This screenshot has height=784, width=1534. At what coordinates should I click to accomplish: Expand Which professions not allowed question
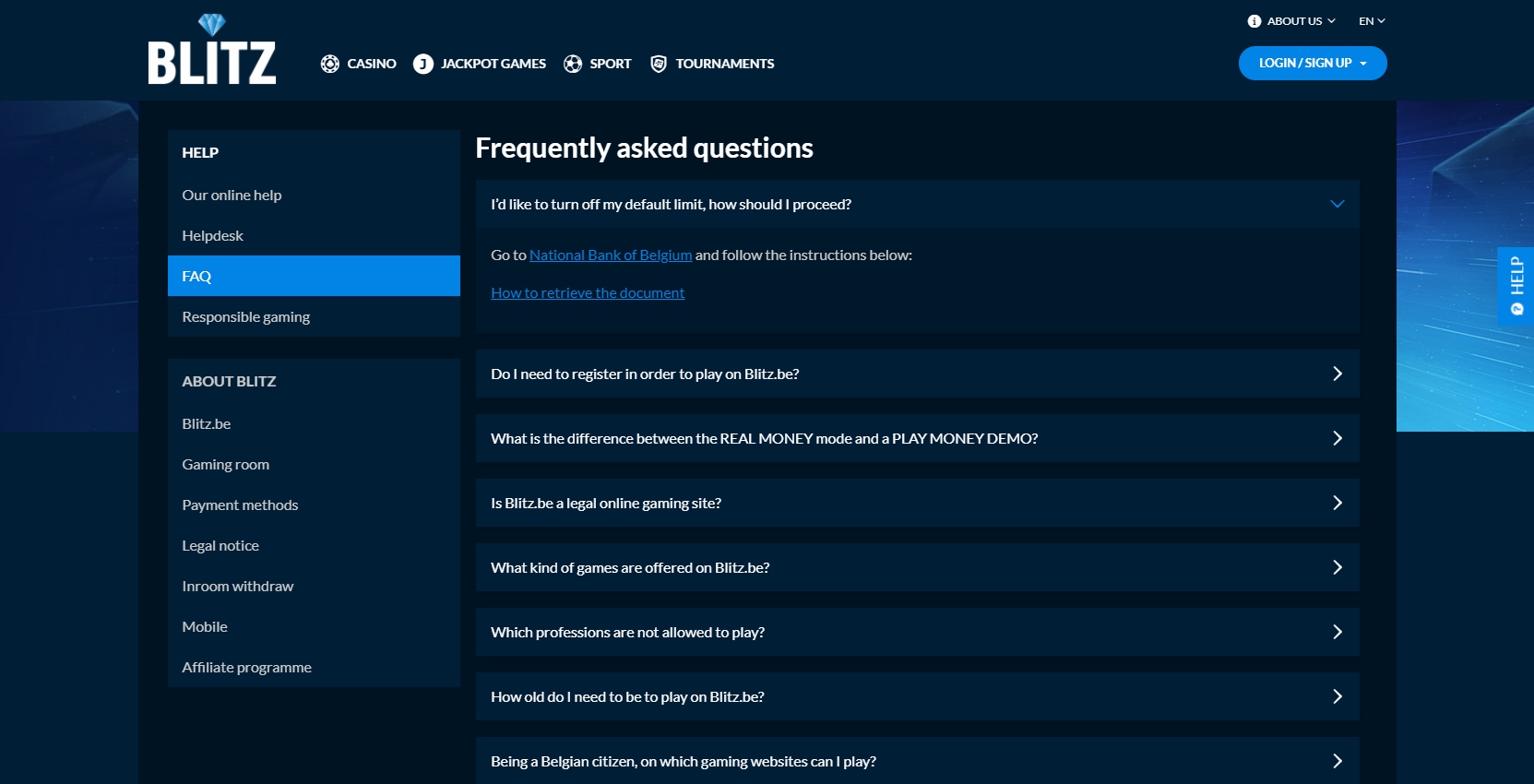click(x=918, y=632)
